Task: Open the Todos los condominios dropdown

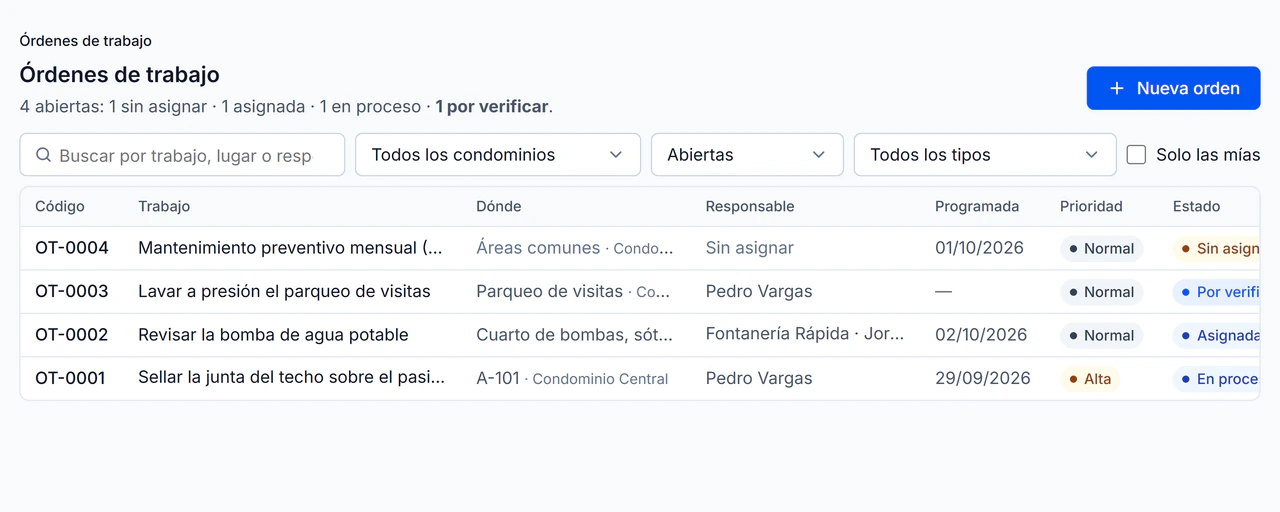Action: pyautogui.click(x=498, y=155)
